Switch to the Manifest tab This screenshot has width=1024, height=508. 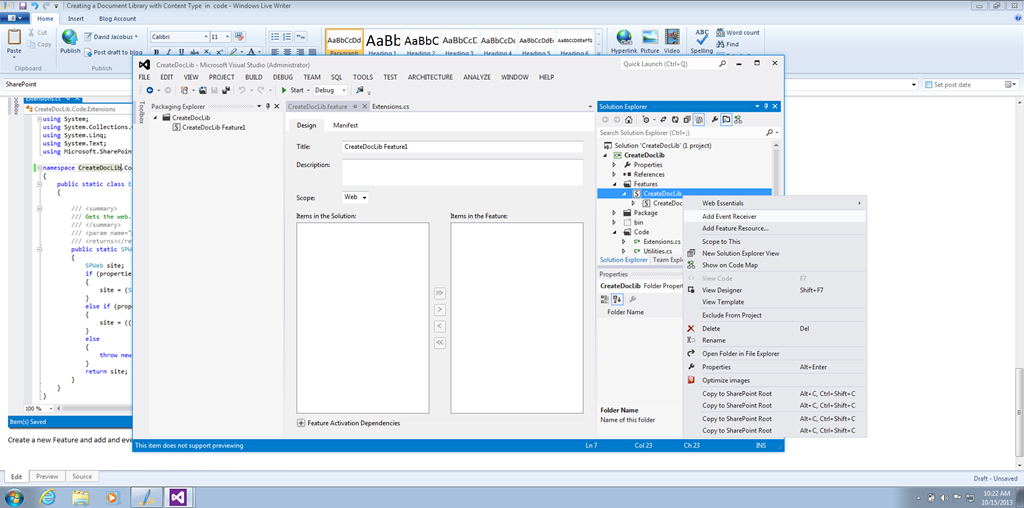click(x=345, y=125)
